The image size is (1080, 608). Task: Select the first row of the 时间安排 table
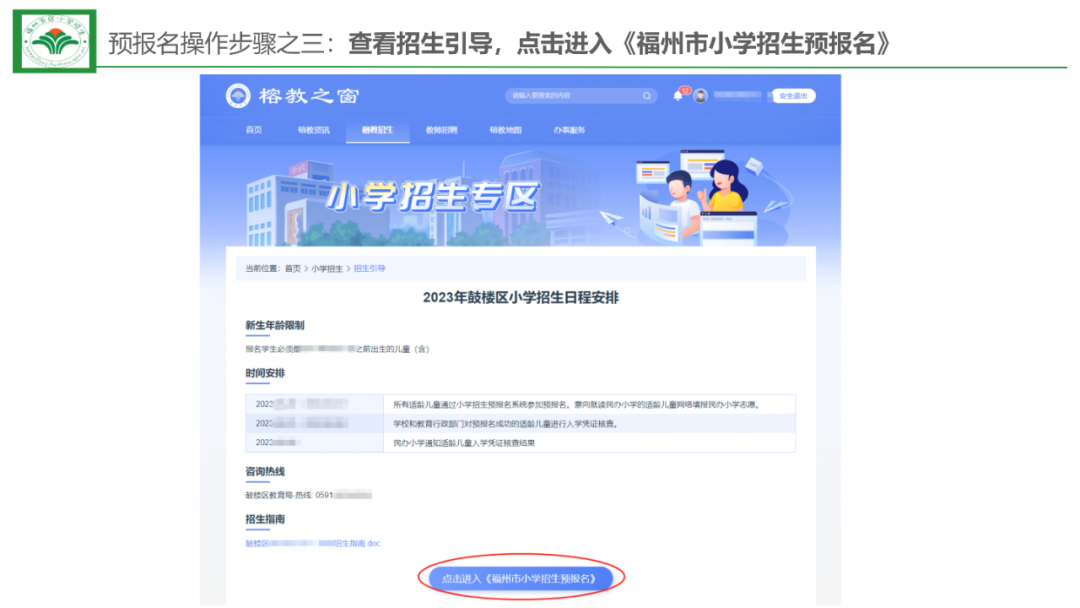coord(520,404)
